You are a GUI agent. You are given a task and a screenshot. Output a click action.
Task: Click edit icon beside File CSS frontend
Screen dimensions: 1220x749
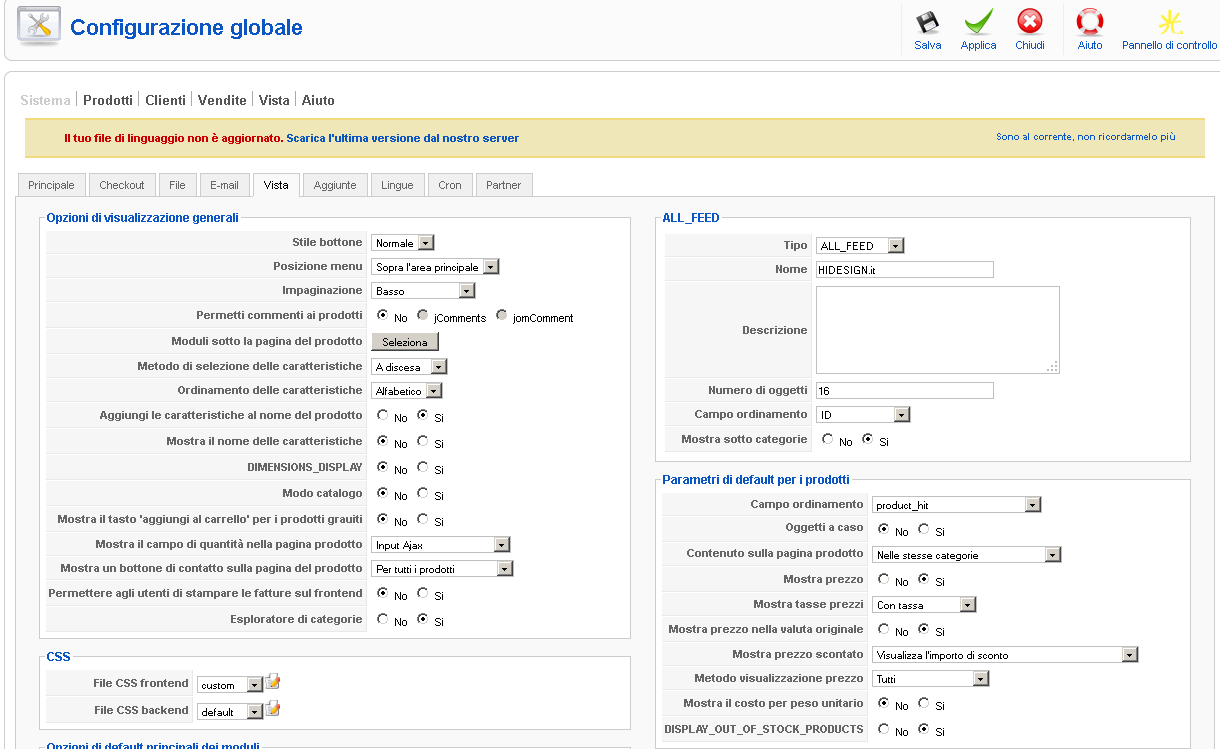(x=273, y=683)
